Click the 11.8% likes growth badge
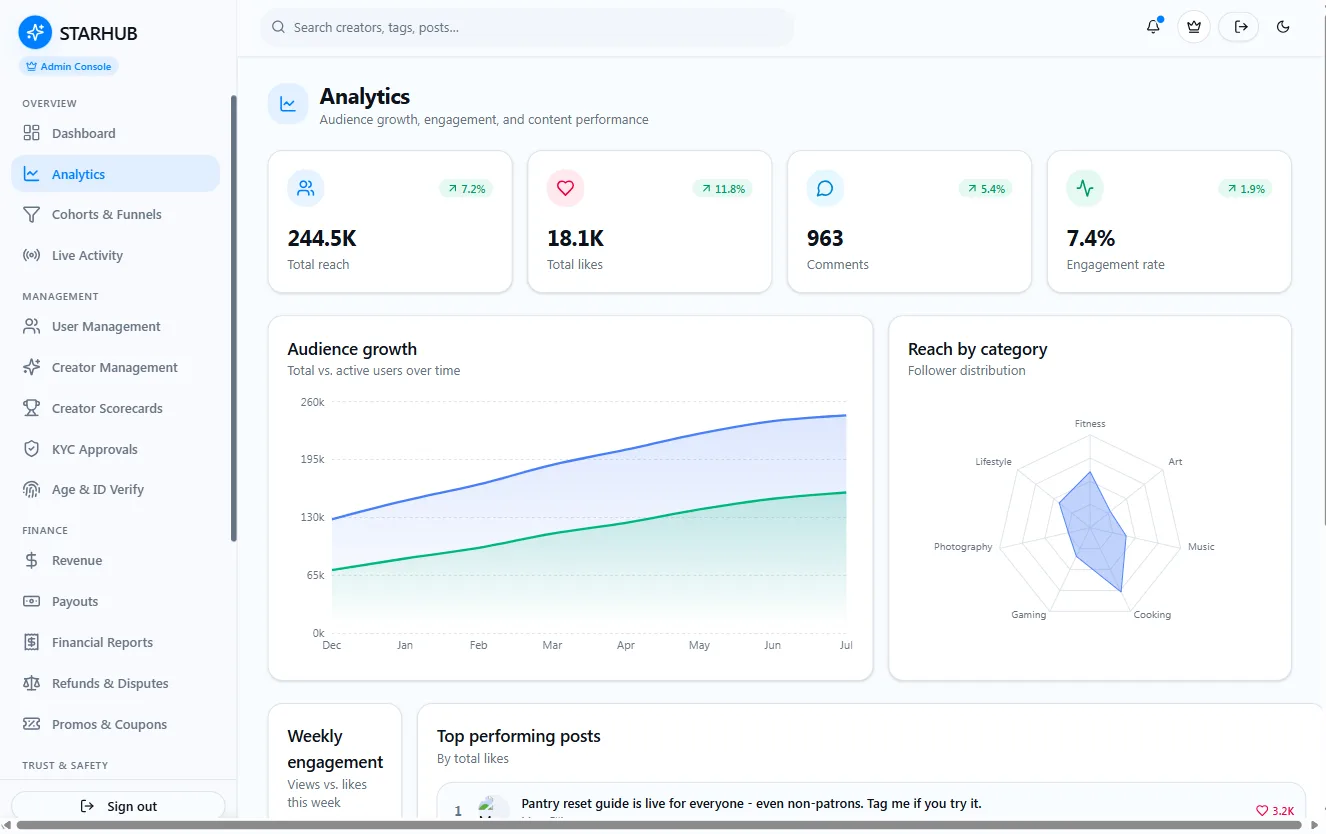The height and width of the screenshot is (834, 1326). point(722,188)
